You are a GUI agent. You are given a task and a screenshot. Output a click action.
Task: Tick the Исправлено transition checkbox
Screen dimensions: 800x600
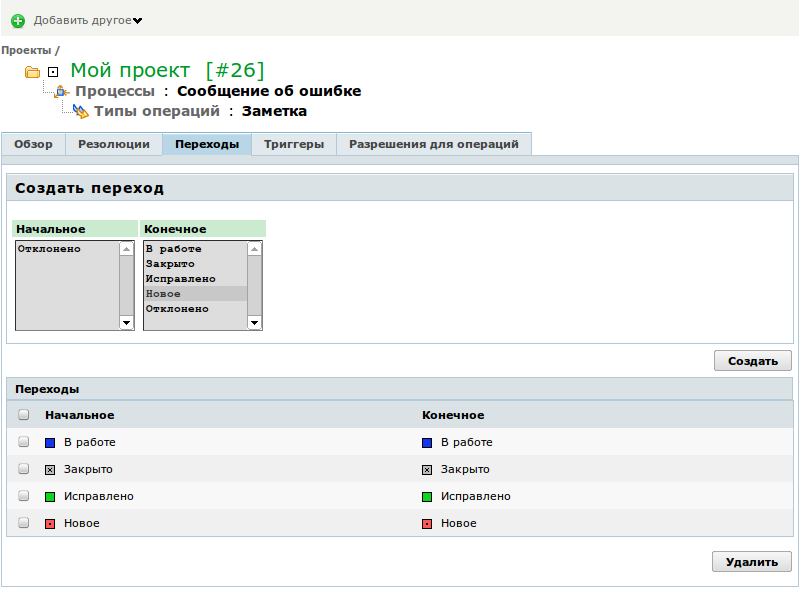[x=24, y=496]
